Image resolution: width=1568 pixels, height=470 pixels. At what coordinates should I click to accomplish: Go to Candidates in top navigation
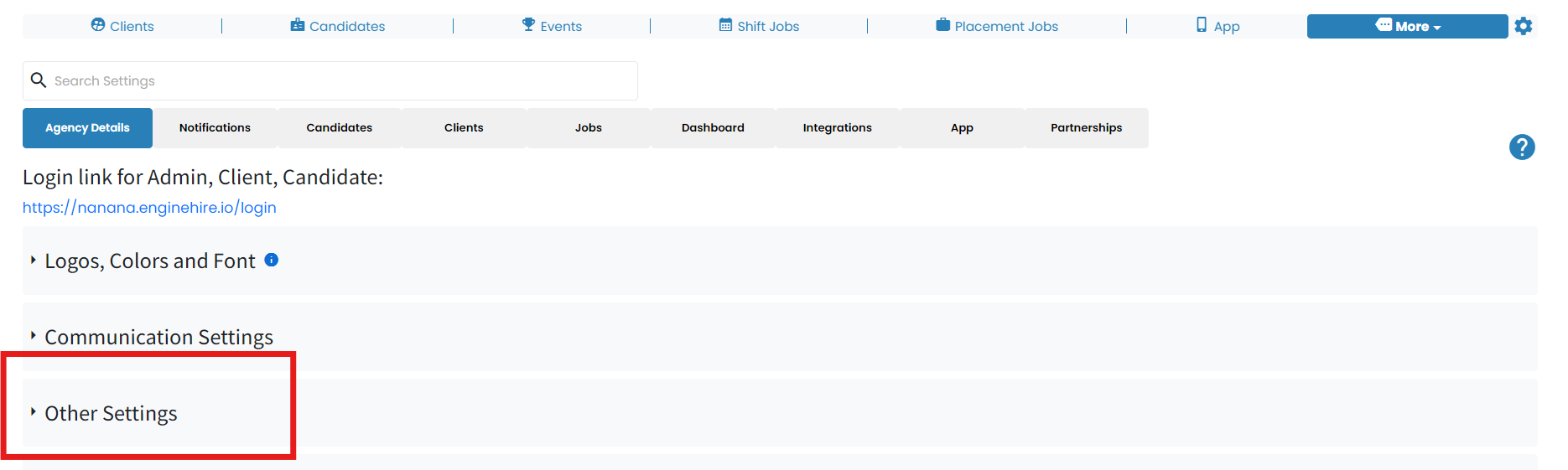(338, 26)
